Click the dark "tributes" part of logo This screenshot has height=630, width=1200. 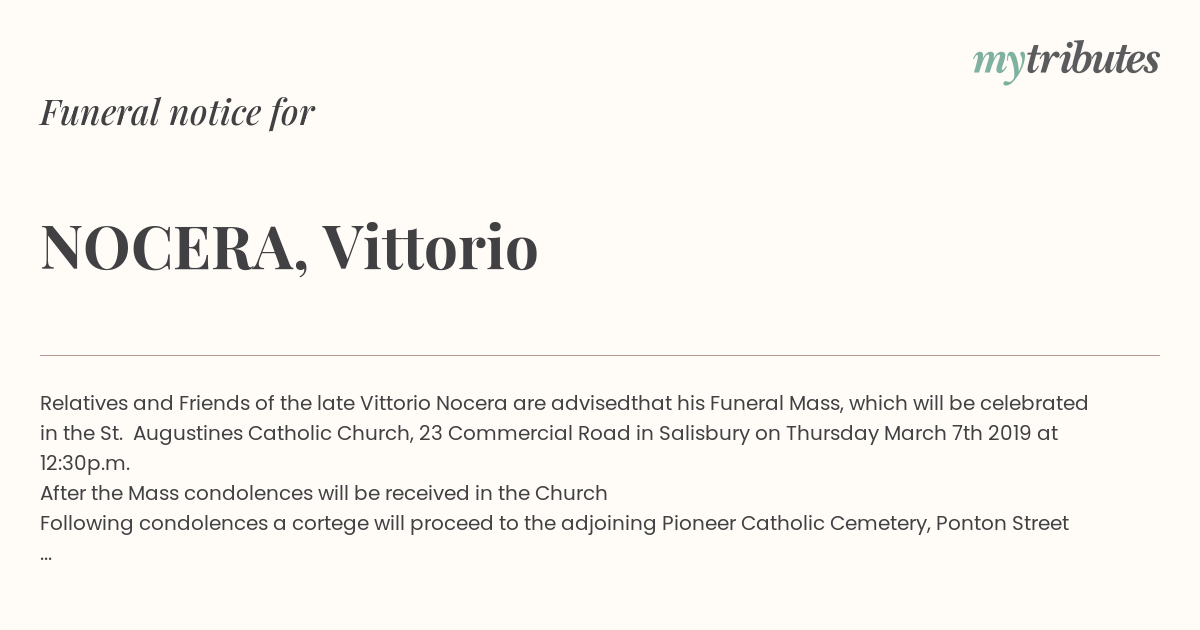(1093, 59)
